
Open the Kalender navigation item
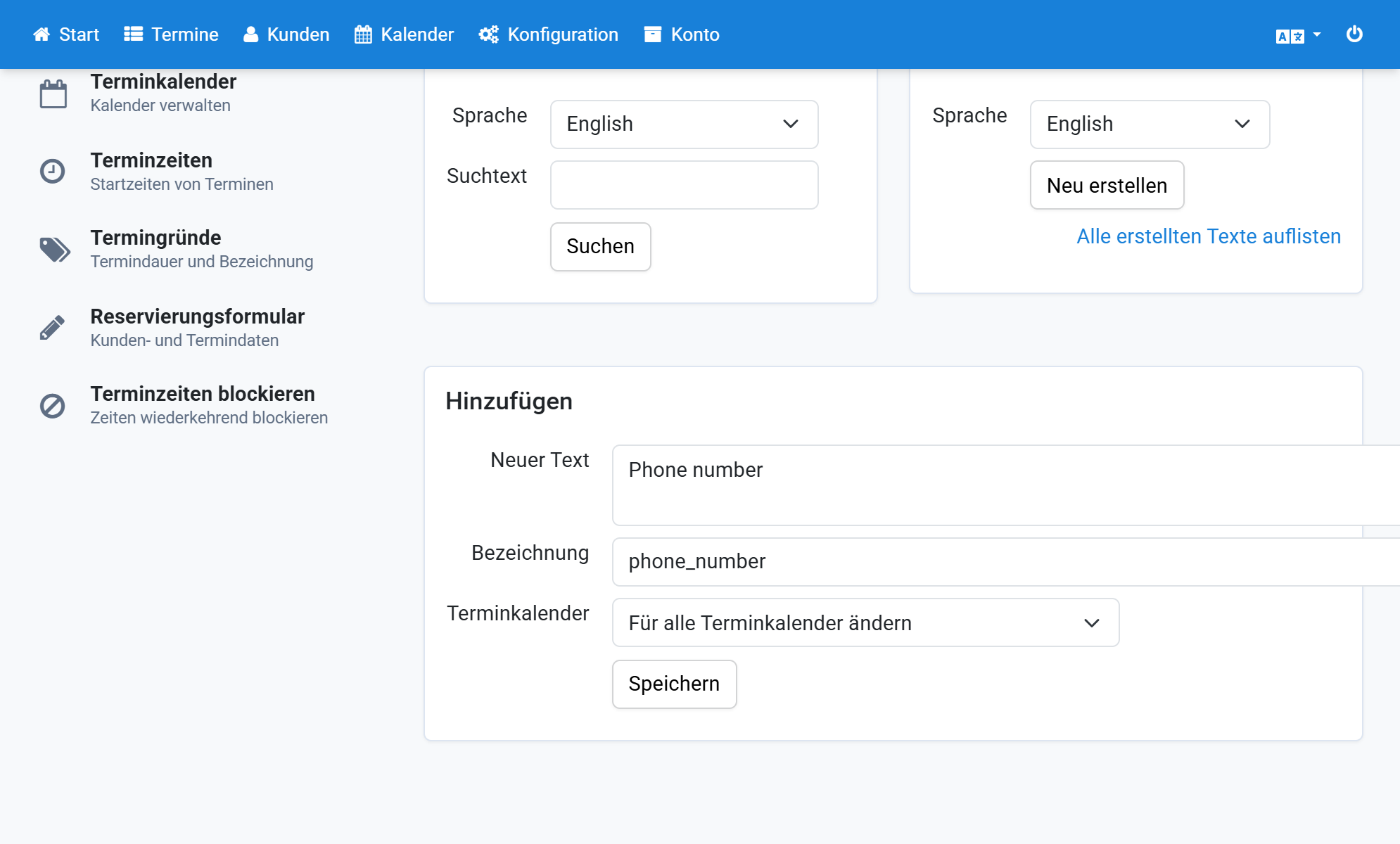click(405, 34)
